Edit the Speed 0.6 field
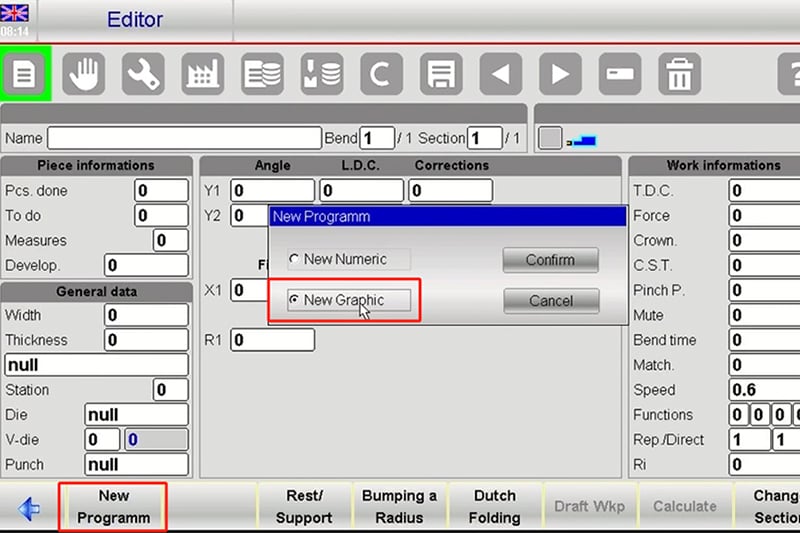The image size is (800, 533). pos(764,390)
